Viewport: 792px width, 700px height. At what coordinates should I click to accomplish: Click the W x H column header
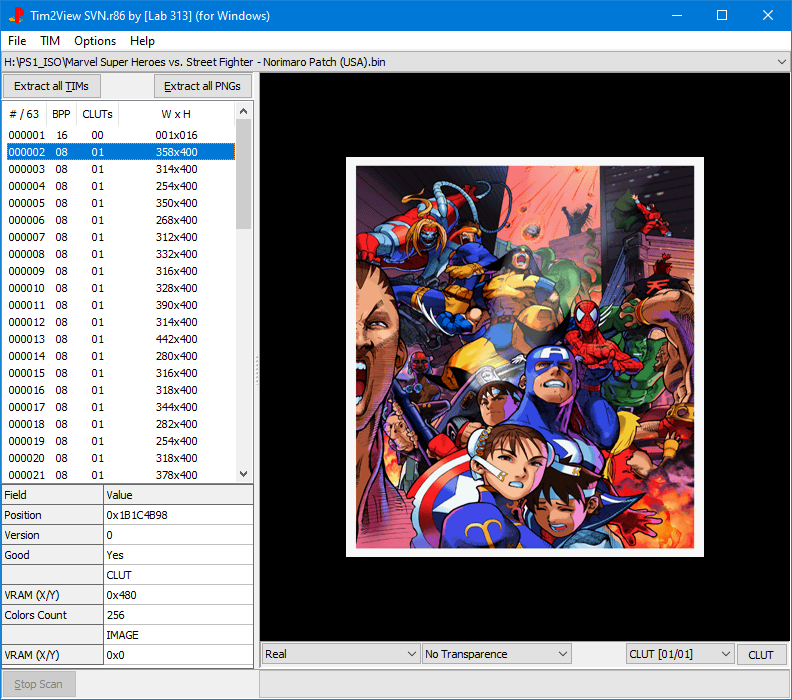176,114
